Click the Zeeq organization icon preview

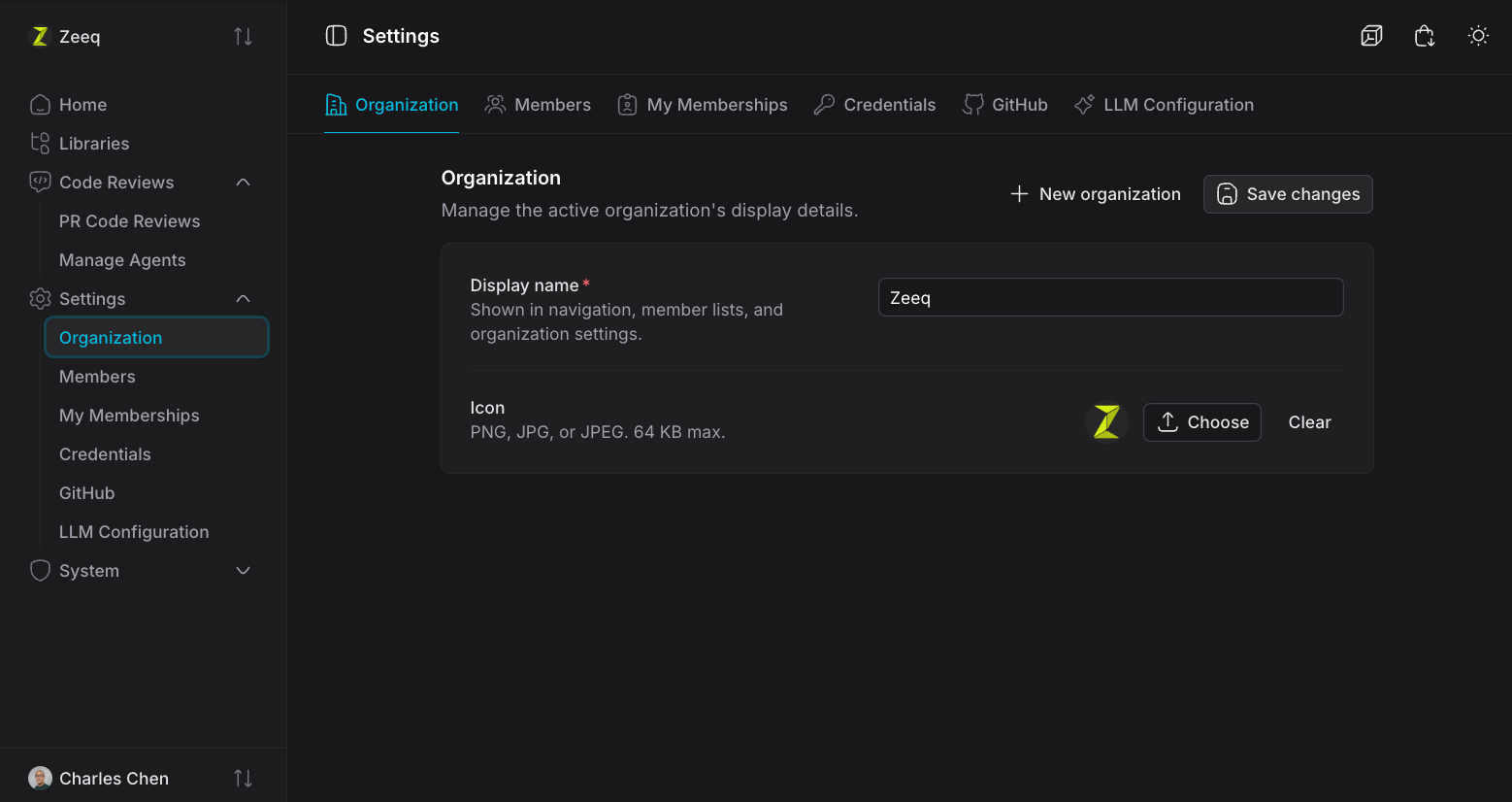tap(1106, 422)
